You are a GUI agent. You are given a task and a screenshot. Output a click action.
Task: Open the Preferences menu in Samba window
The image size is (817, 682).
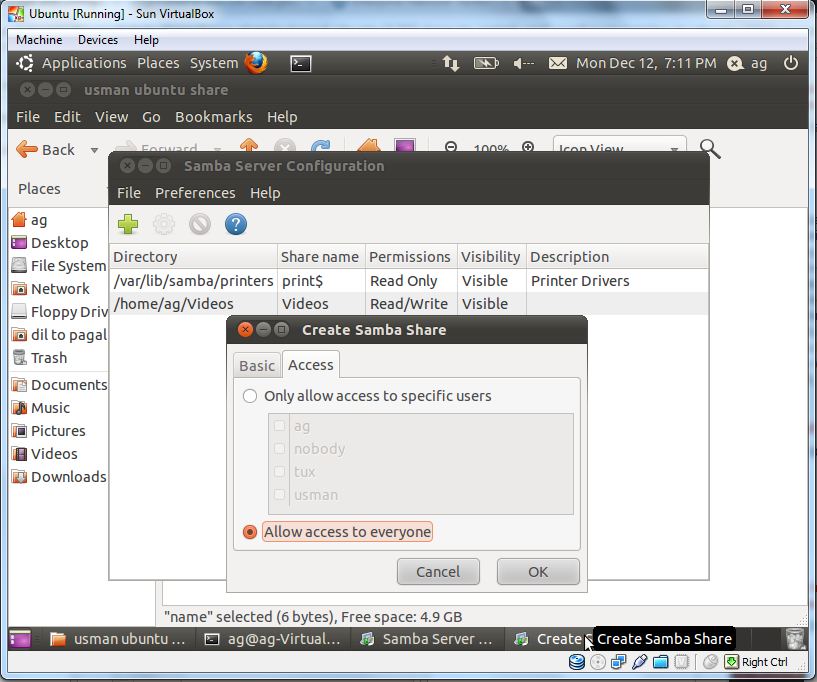coord(195,193)
